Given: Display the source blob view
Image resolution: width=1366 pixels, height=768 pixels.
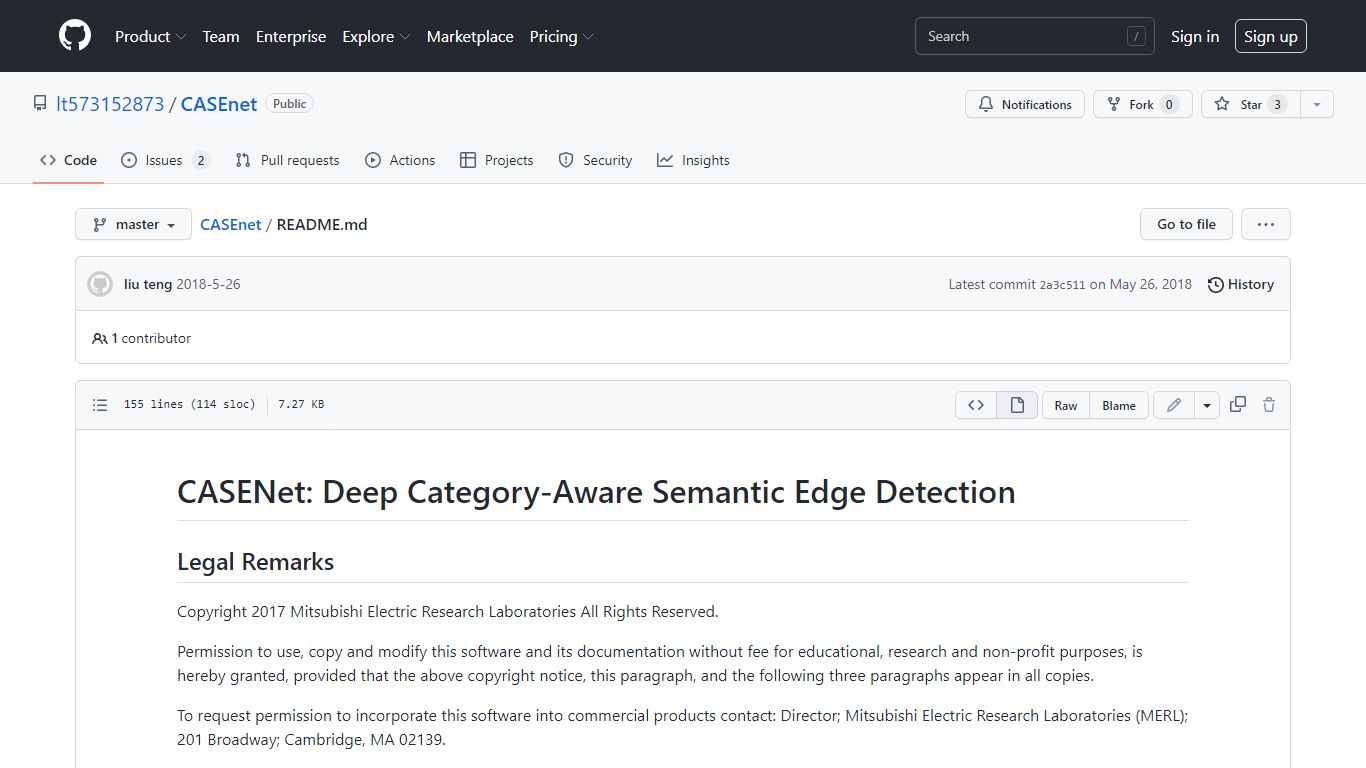Looking at the screenshot, I should click(x=976, y=405).
